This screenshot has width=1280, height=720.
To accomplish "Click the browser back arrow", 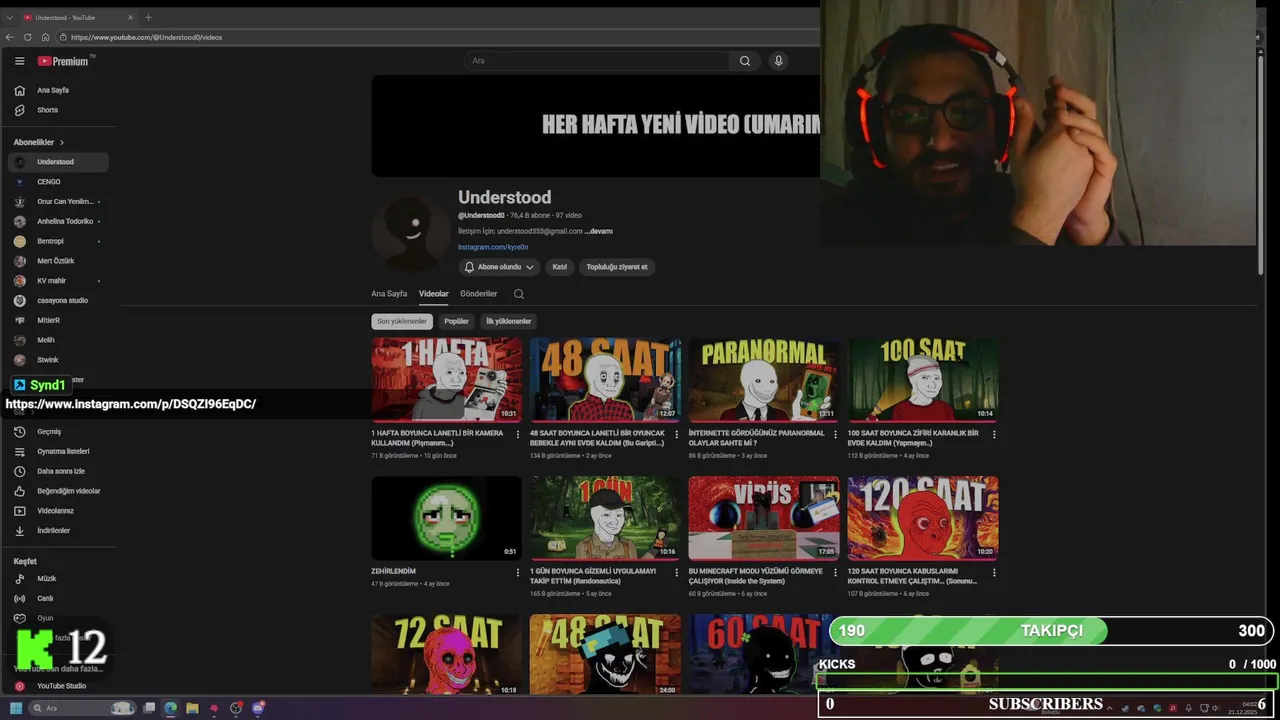I will tap(10, 37).
